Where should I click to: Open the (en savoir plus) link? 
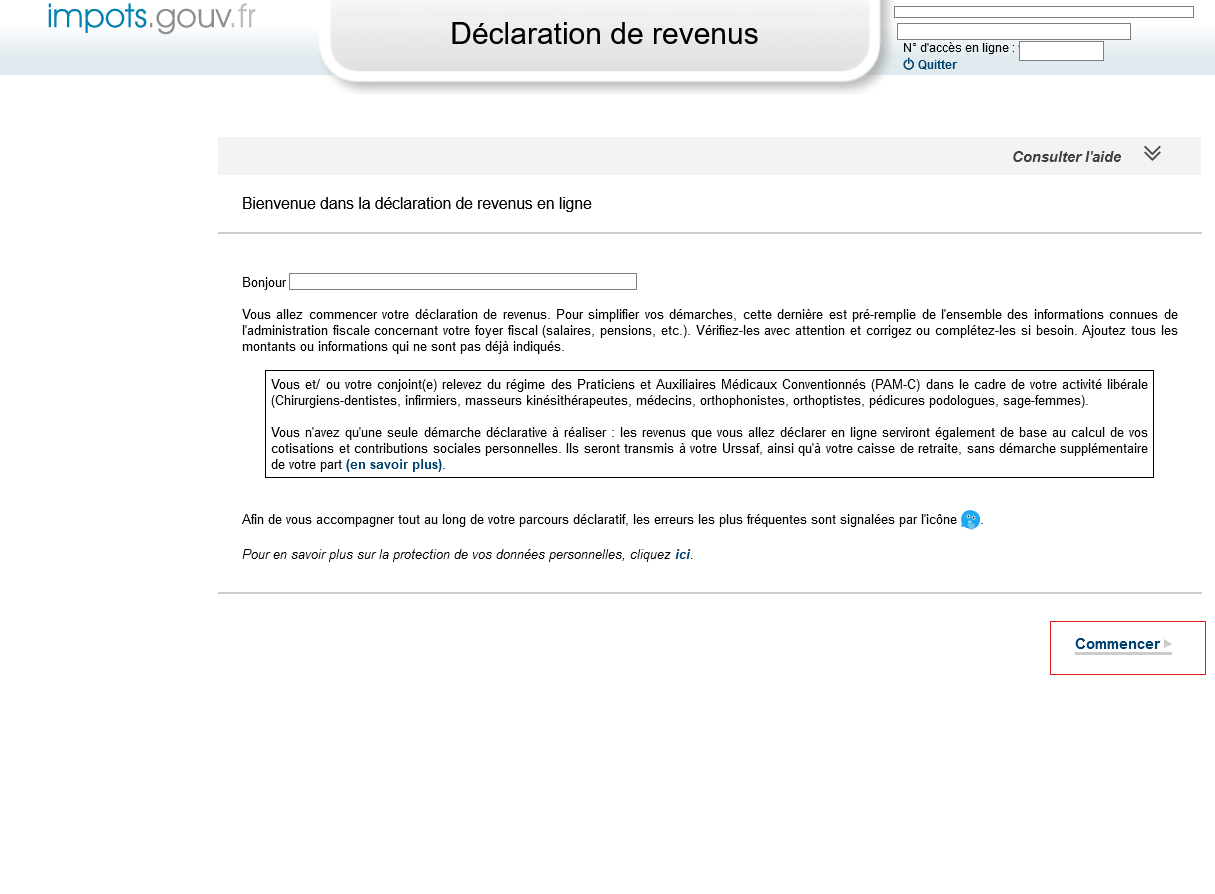[394, 465]
